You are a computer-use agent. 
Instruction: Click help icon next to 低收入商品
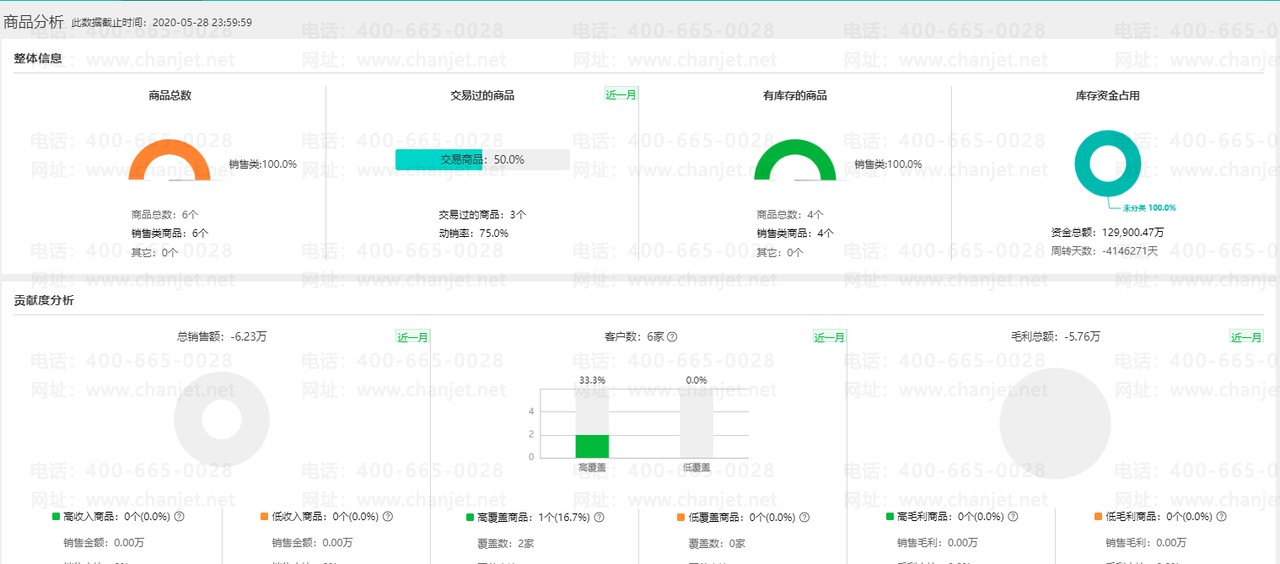click(x=388, y=517)
